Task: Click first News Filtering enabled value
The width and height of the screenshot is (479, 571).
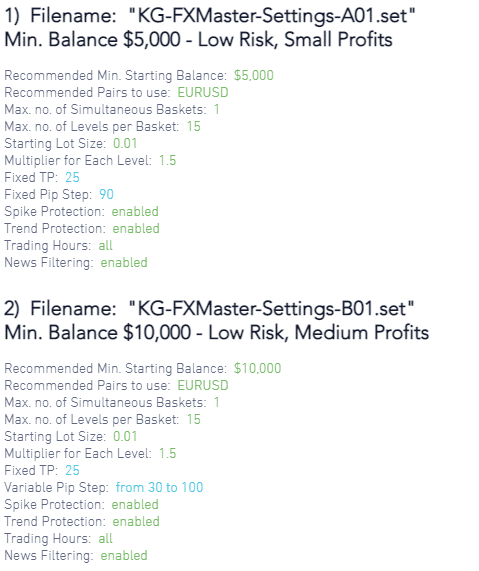Action: coord(124,262)
